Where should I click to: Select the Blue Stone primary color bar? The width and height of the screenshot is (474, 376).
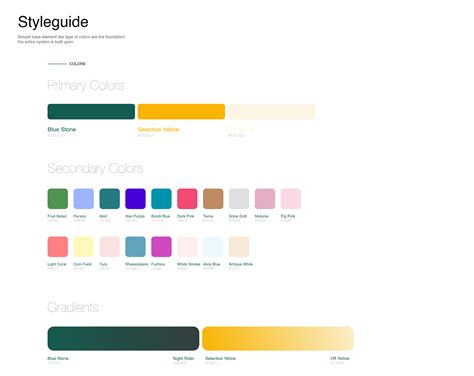[91, 111]
